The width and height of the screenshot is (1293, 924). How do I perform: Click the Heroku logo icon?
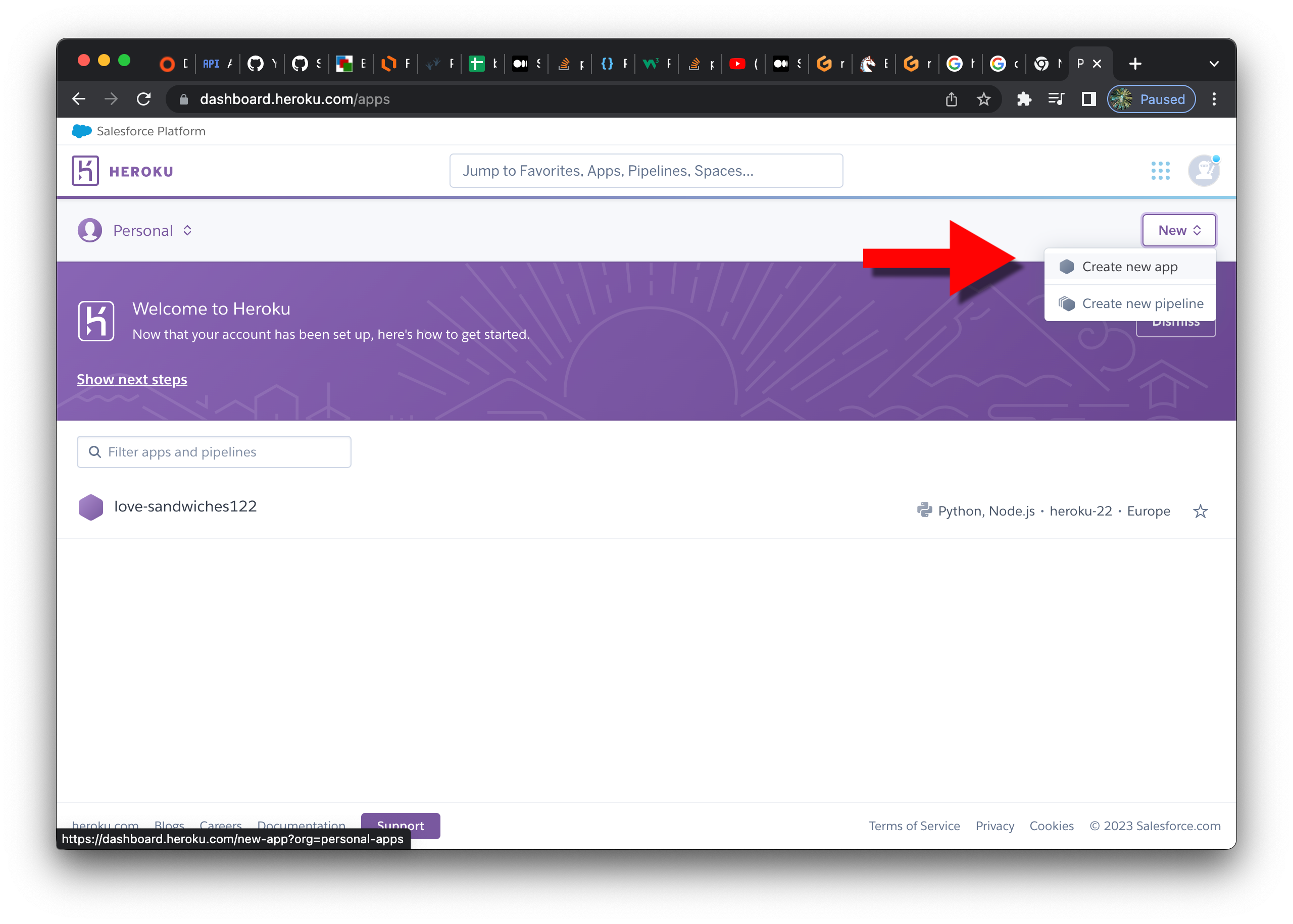point(85,171)
